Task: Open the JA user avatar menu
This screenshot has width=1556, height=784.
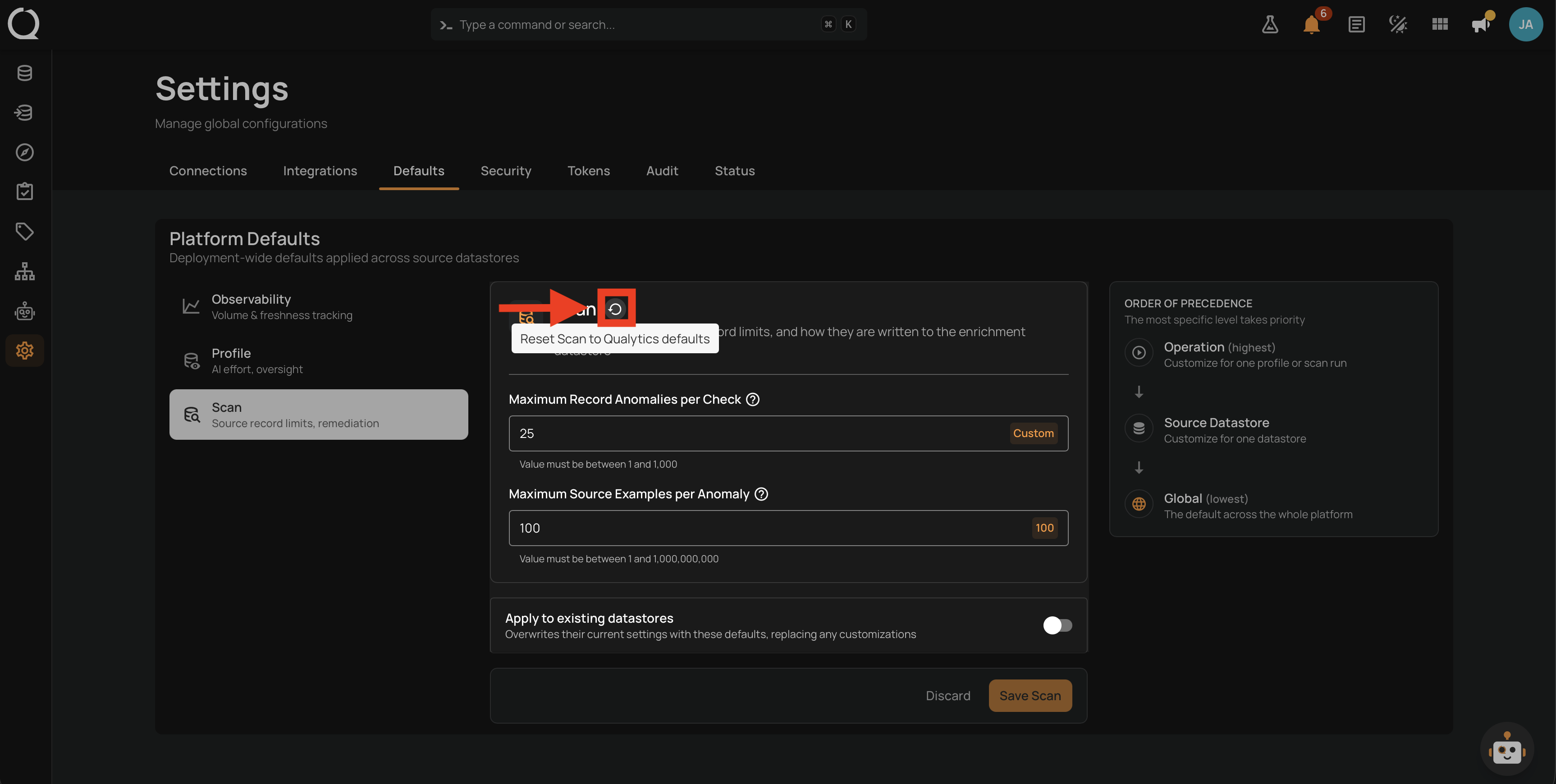Action: (x=1526, y=24)
